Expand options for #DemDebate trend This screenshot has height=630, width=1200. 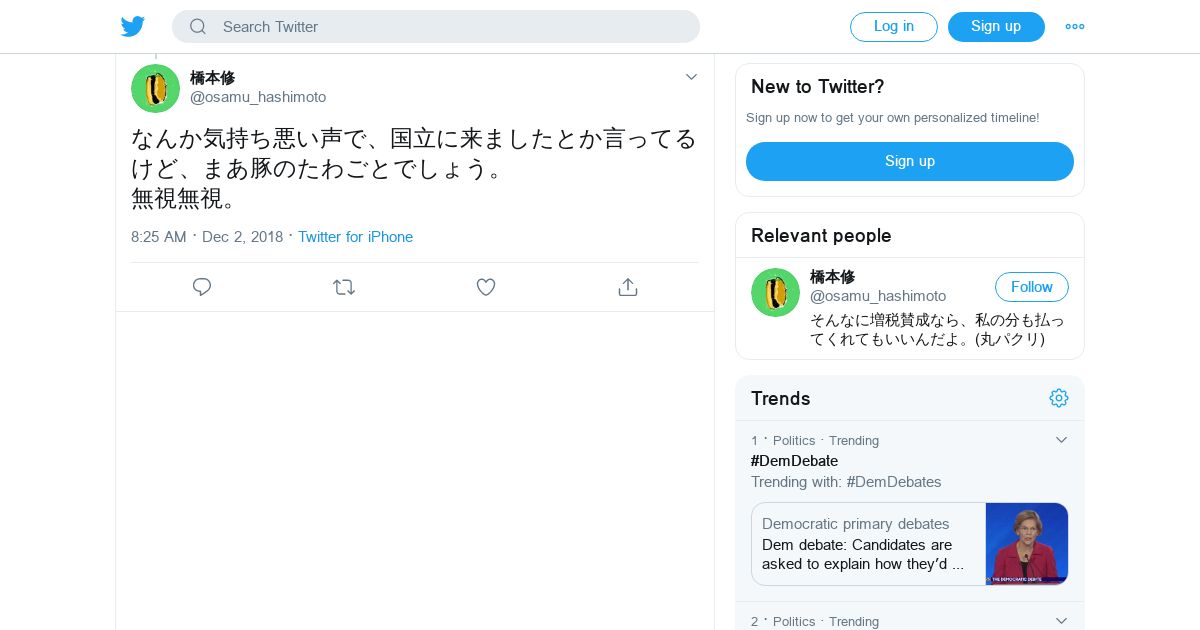tap(1062, 440)
